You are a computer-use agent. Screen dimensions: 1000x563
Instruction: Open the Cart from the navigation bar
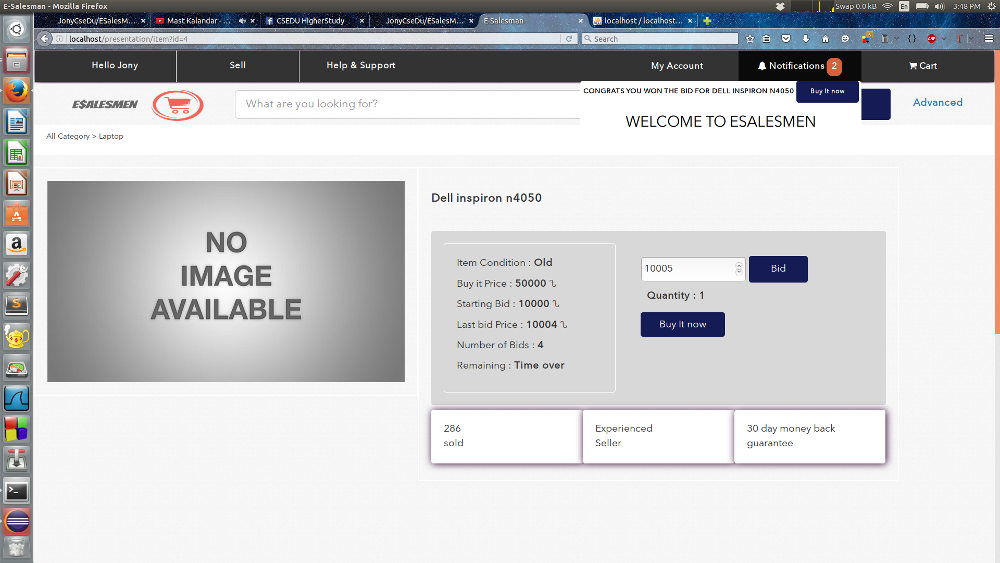click(923, 66)
